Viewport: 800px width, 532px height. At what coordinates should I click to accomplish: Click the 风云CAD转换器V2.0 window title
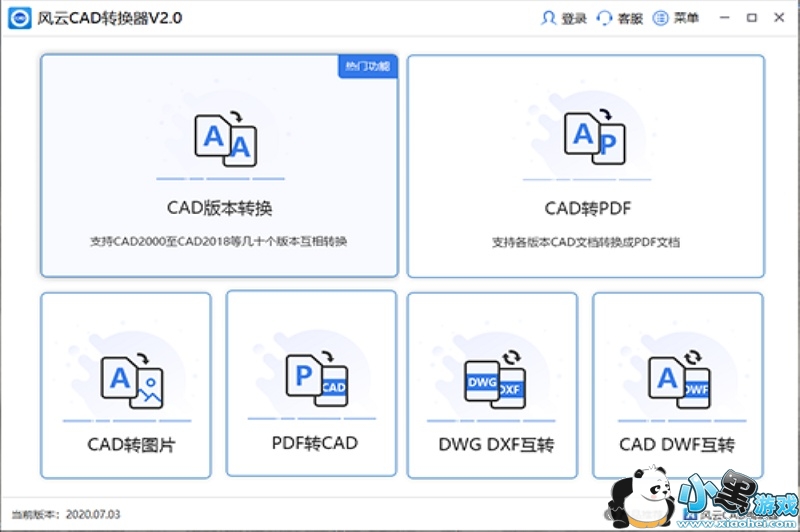coord(109,18)
